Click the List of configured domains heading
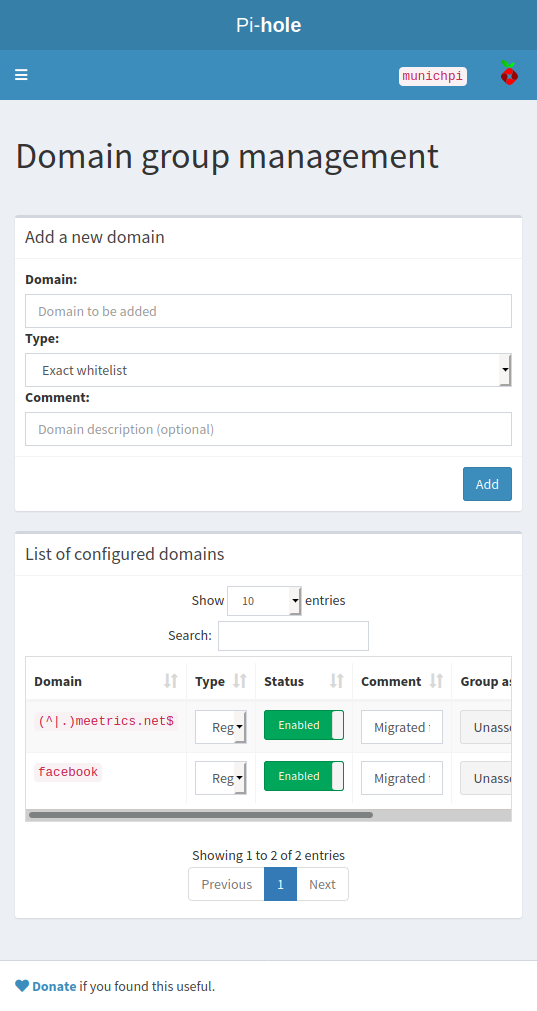 click(x=124, y=555)
